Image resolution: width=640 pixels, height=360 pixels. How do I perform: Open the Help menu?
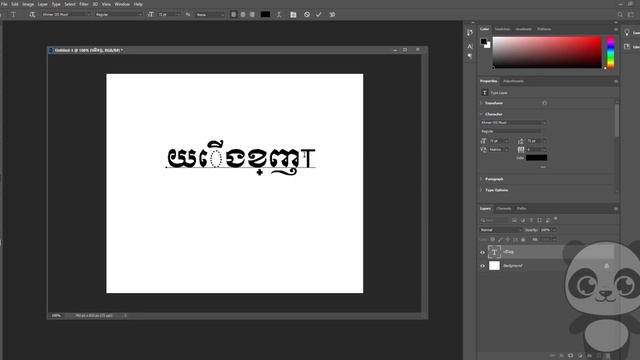[138, 4]
